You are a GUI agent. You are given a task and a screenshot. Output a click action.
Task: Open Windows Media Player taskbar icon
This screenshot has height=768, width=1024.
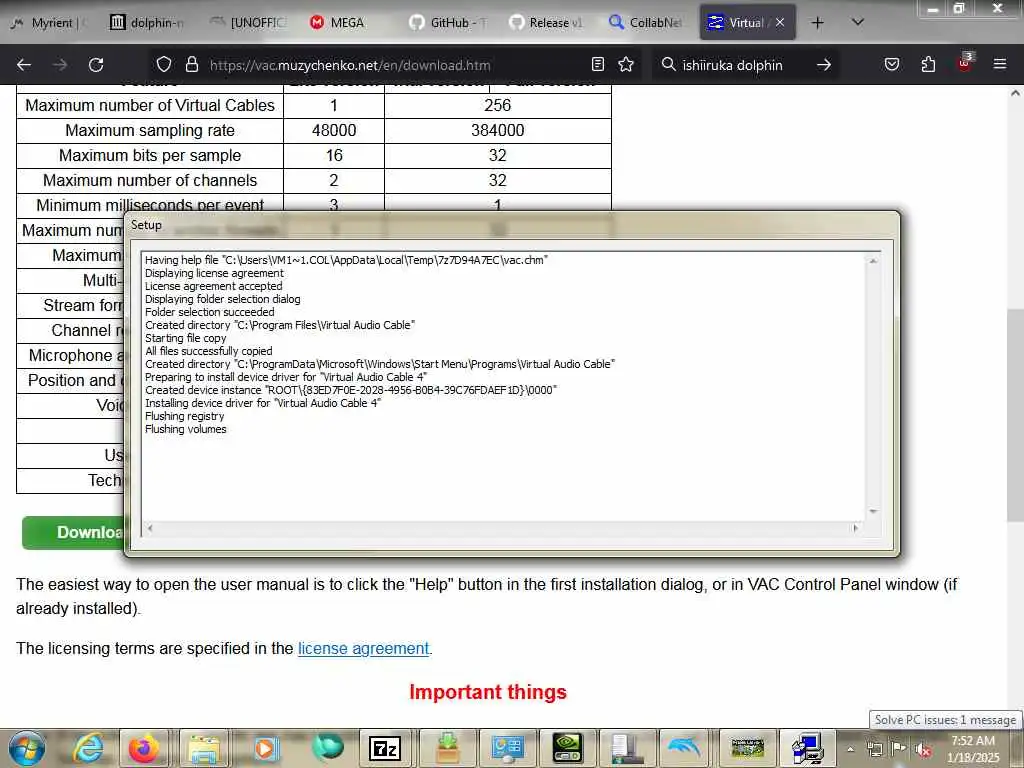coord(264,748)
